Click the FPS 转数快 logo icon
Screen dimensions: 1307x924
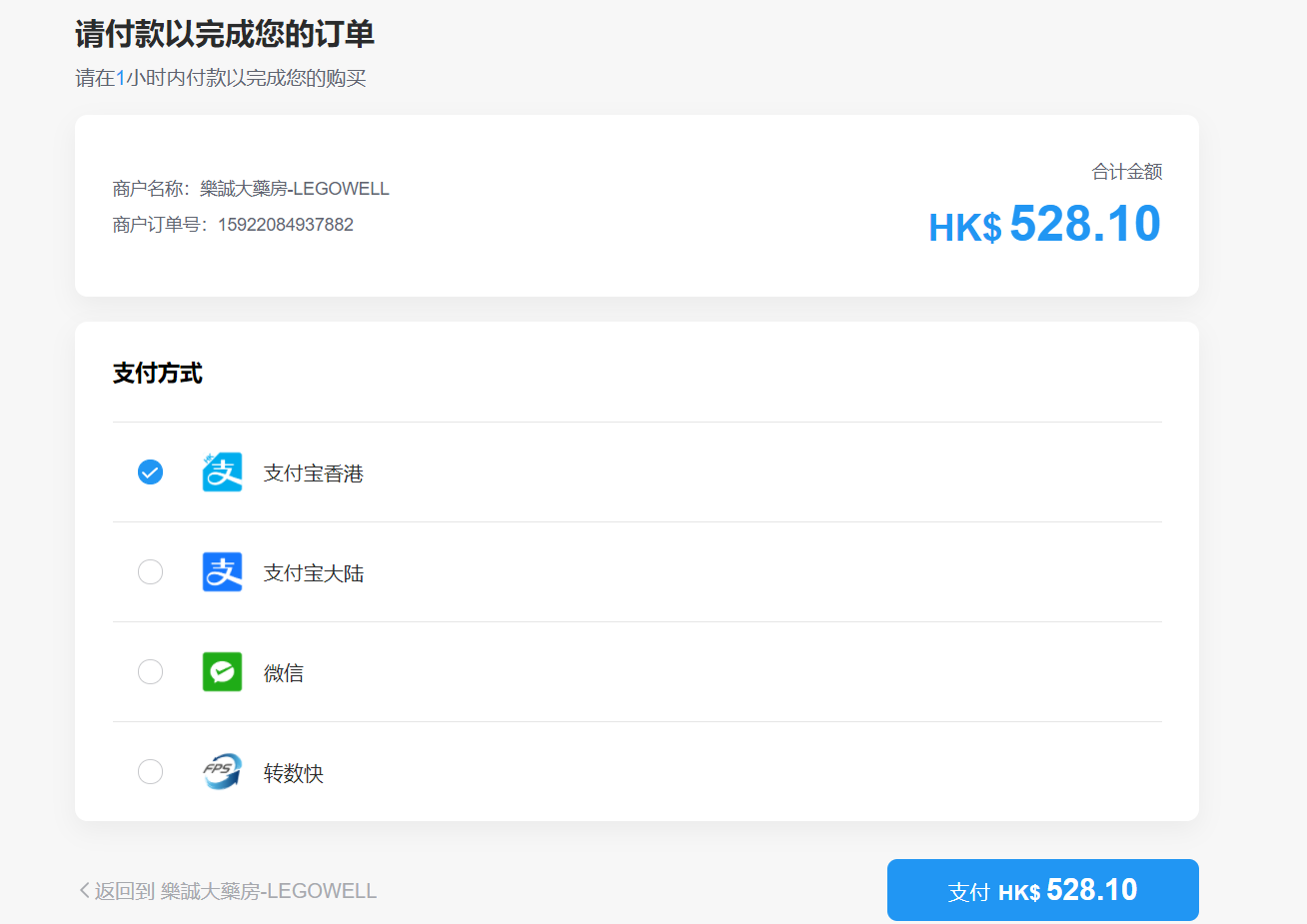222,772
